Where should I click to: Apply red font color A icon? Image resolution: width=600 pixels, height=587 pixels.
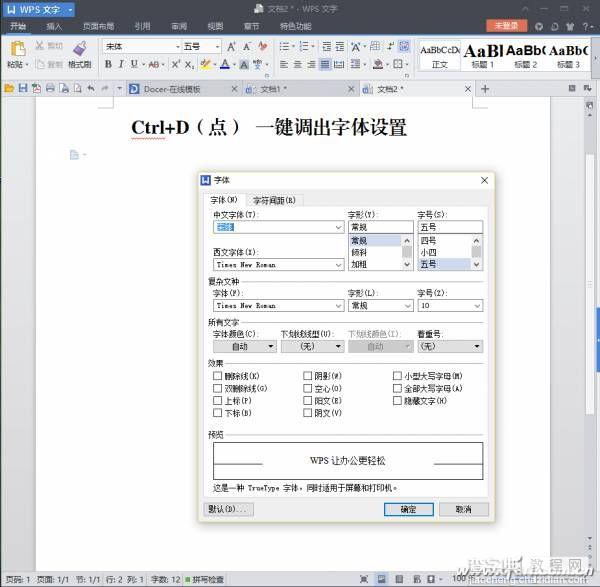(x=225, y=64)
